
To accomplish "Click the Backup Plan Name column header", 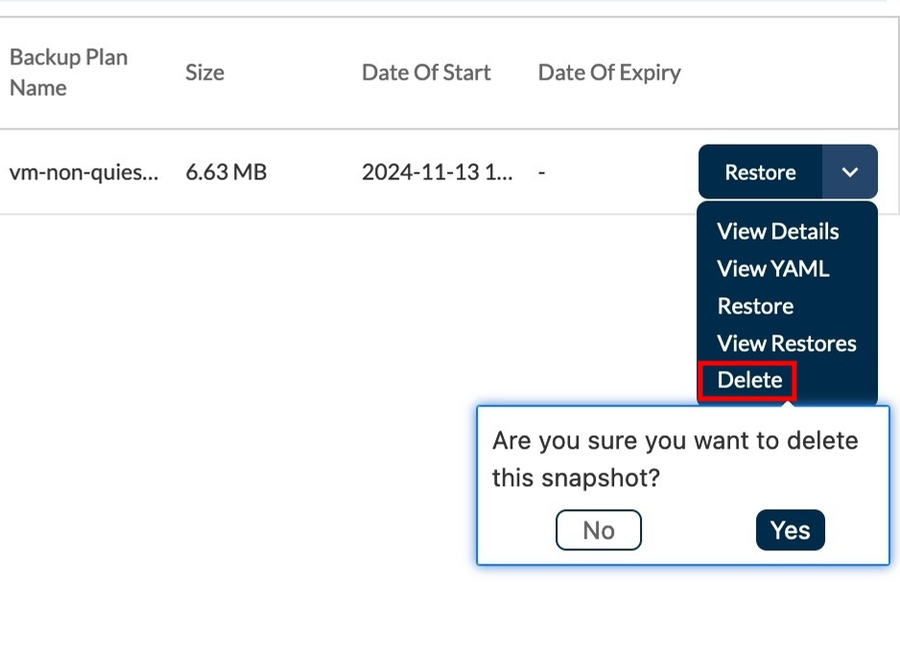I will point(68,72).
